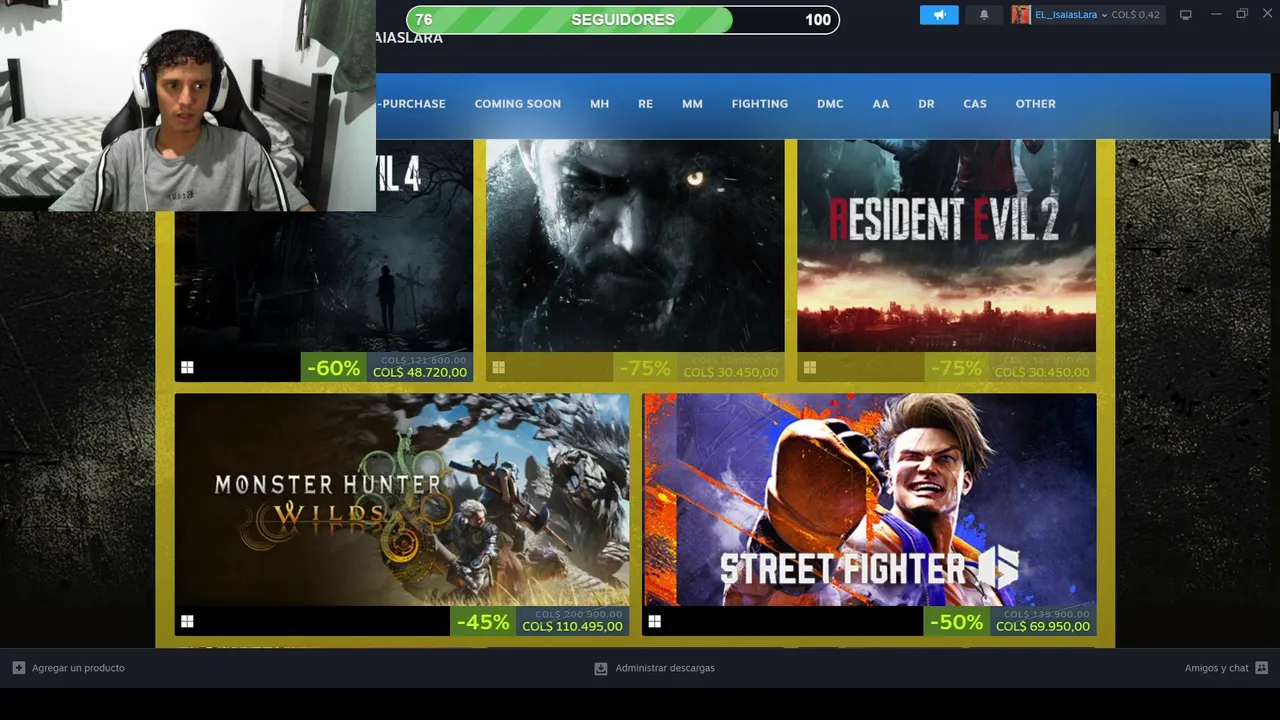Click the Agregar un producto plus icon

(19, 668)
